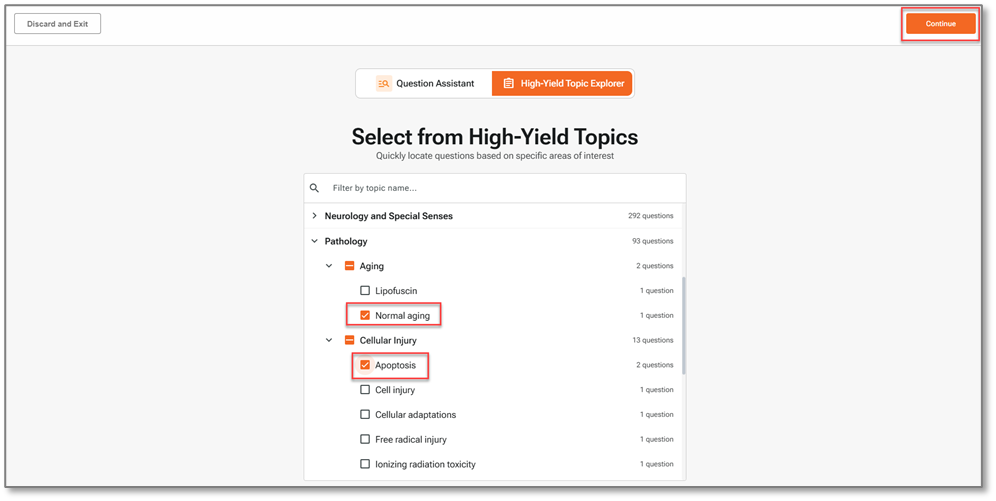996x501 pixels.
Task: Click the High-Yield Topic Explorer clipboard icon
Action: pos(508,84)
